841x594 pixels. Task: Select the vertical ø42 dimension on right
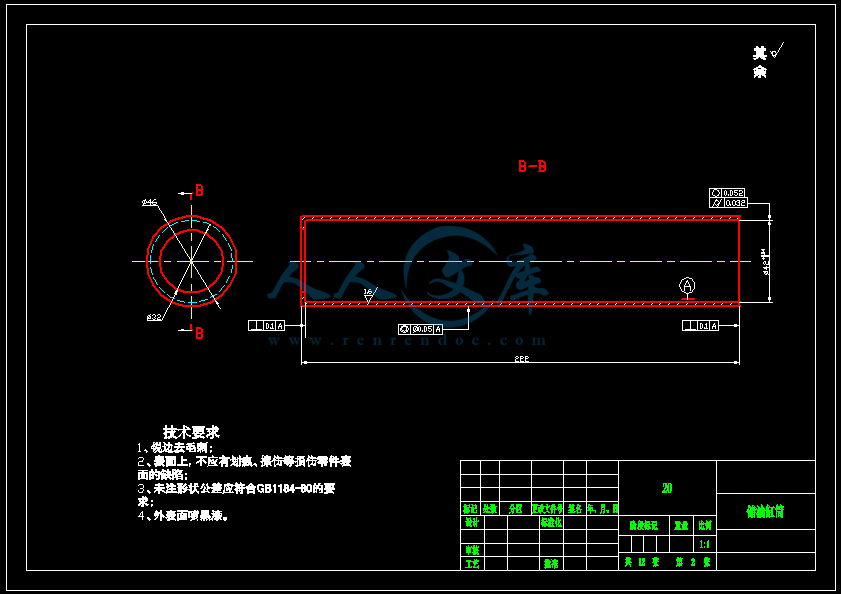765,262
